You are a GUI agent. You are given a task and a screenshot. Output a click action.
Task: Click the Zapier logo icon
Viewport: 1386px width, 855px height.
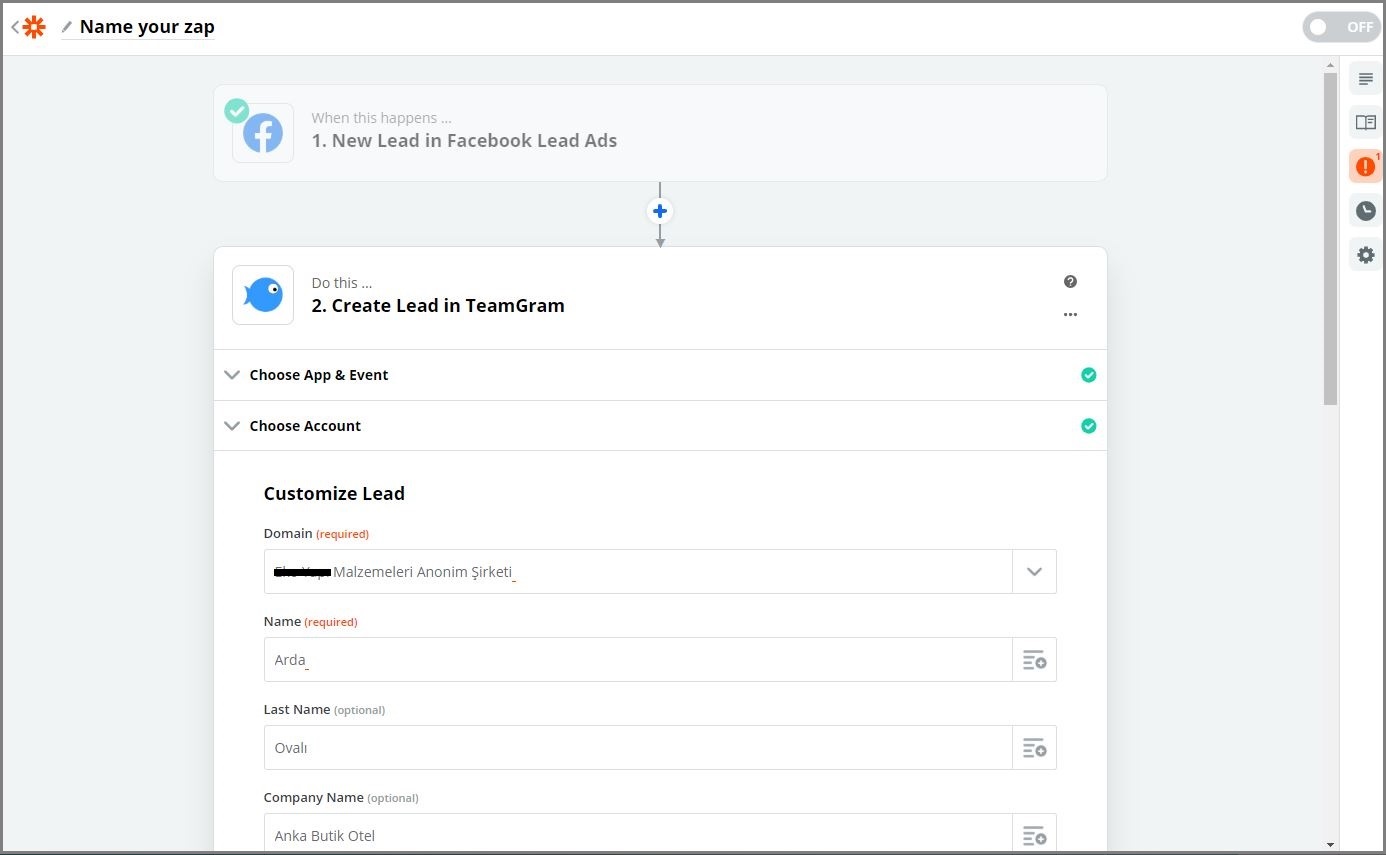(x=35, y=27)
